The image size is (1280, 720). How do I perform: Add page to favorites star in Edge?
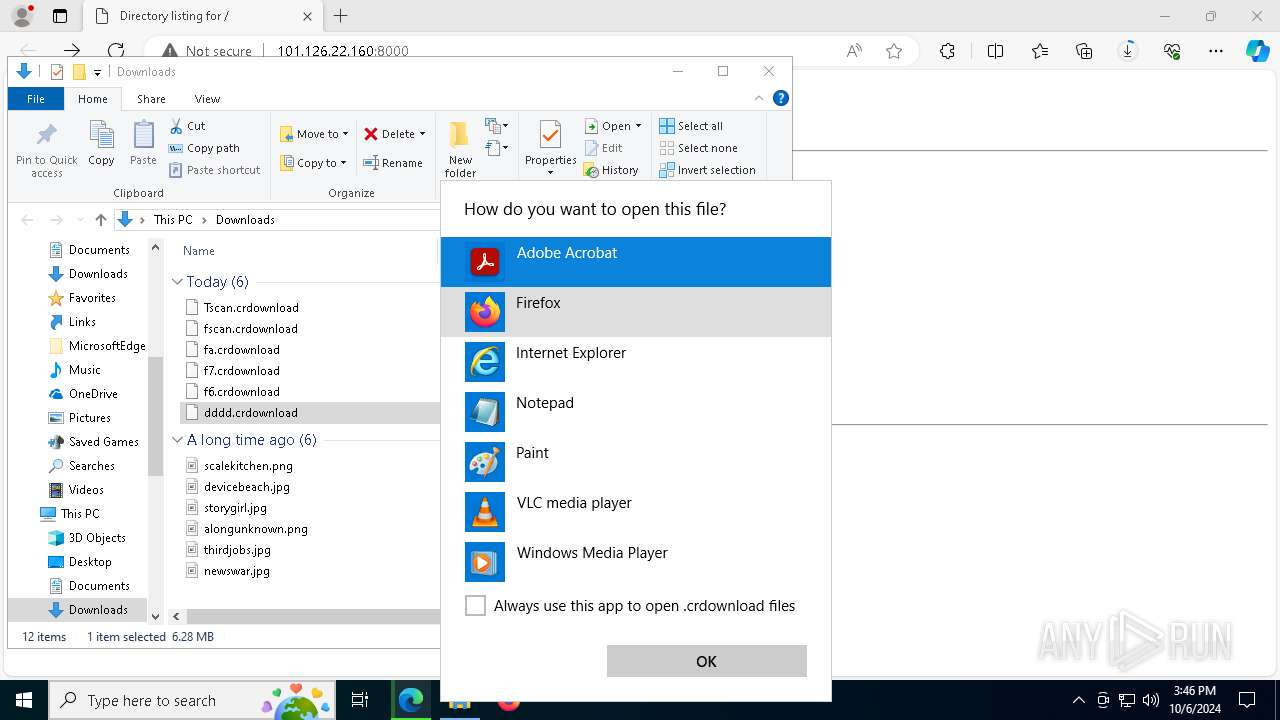click(894, 51)
